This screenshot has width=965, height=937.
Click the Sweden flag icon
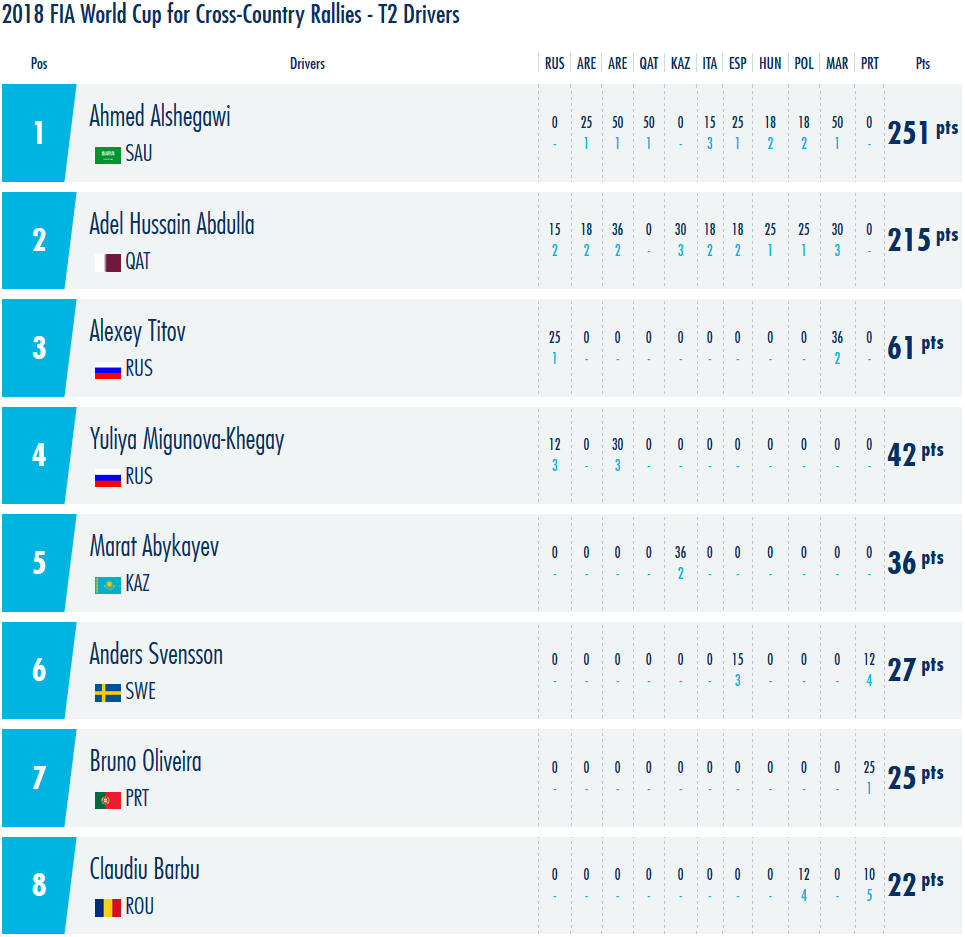108,693
